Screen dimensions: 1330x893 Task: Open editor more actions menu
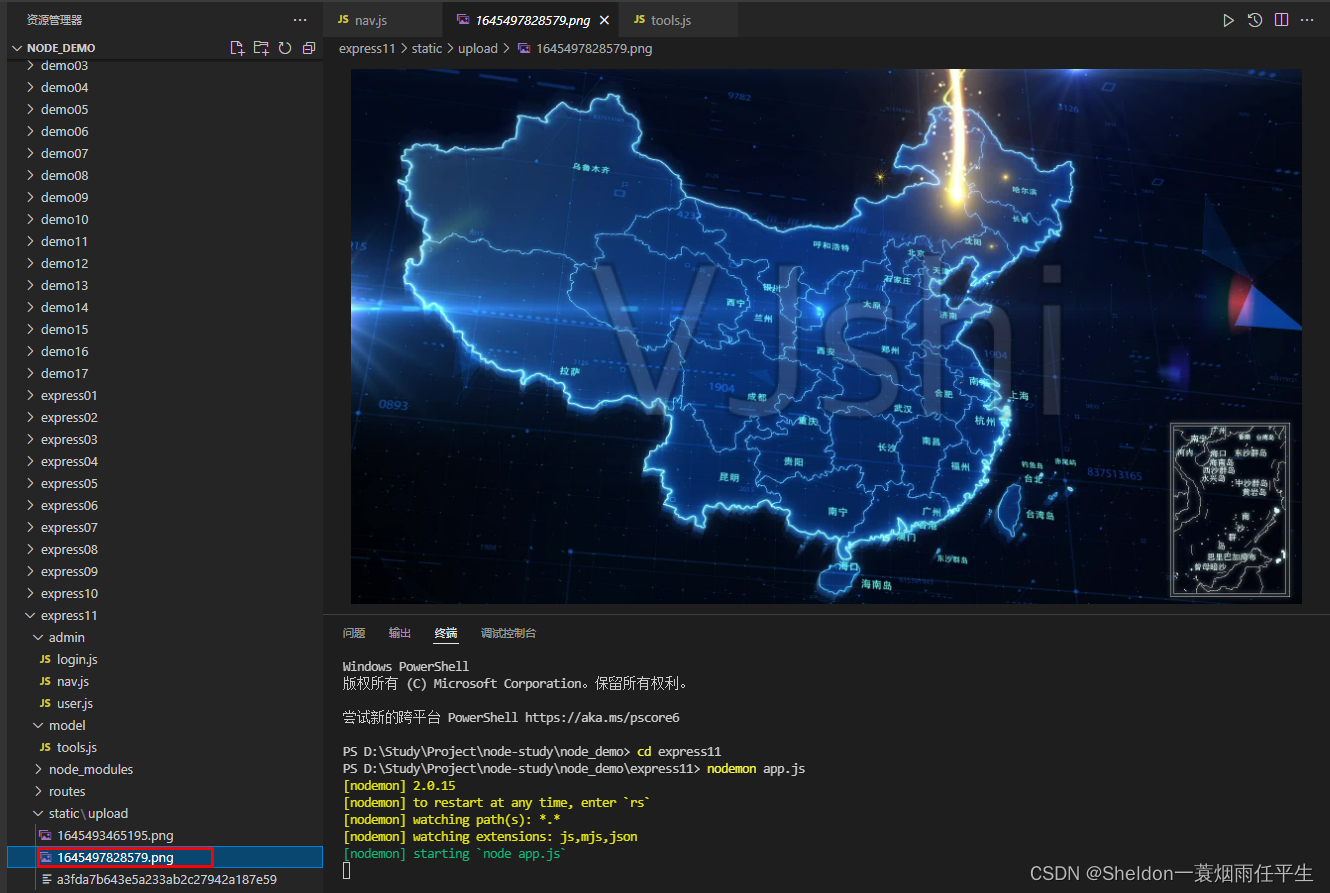point(1307,20)
